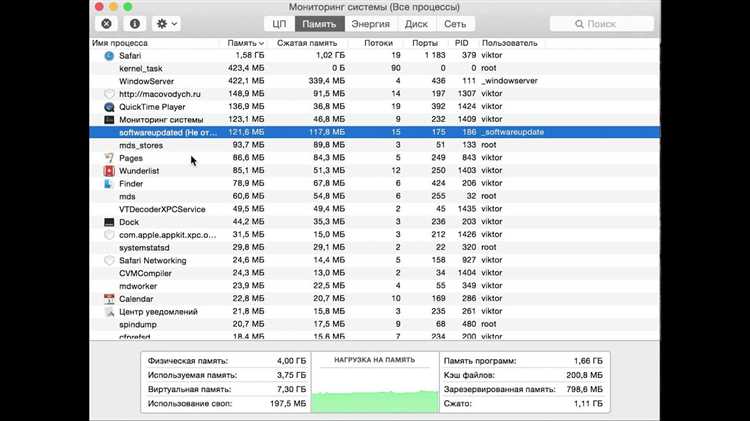
Task: Click the Зарезервированная память label
Action: [500, 389]
